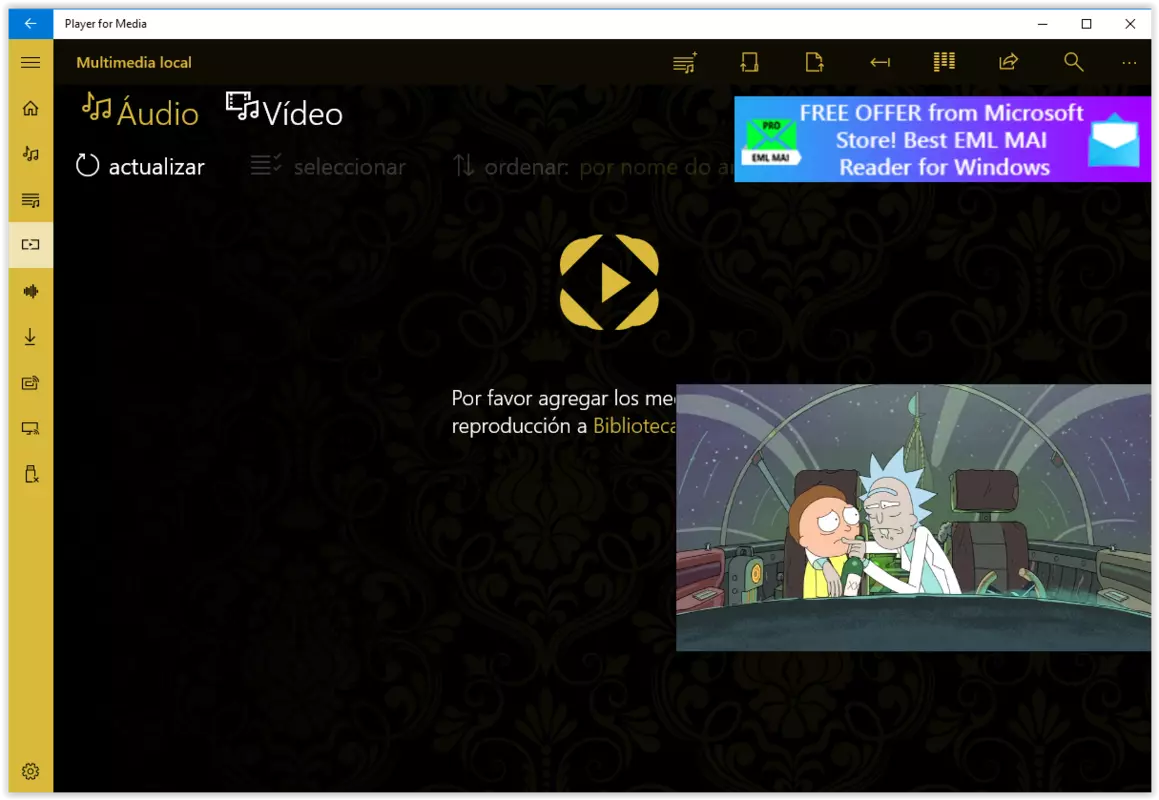The width and height of the screenshot is (1159, 800).
Task: Follow the Biblioteca link
Action: tap(634, 426)
